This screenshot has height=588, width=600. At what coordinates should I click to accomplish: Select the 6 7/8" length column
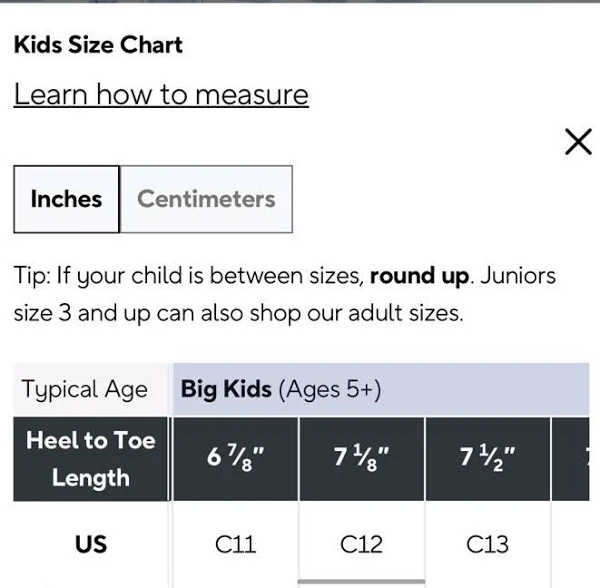(236, 459)
